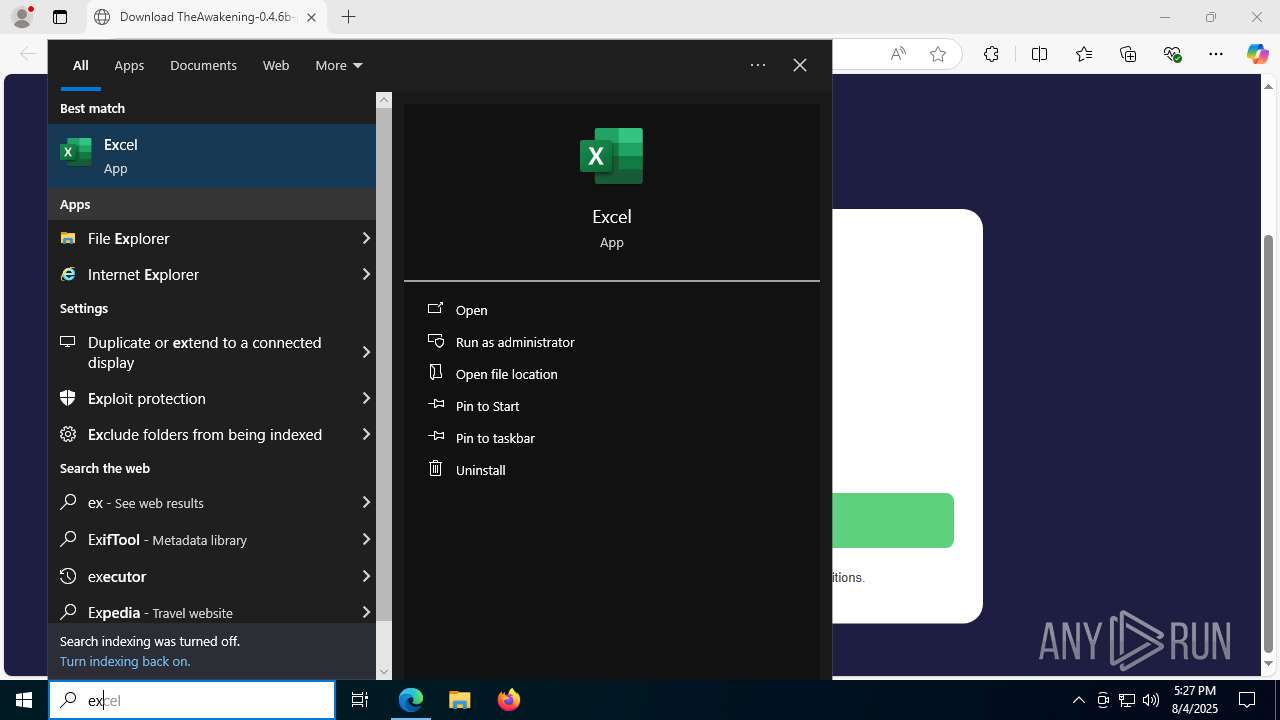
Task: Expand Duplicate or extend display arrow
Action: point(366,352)
